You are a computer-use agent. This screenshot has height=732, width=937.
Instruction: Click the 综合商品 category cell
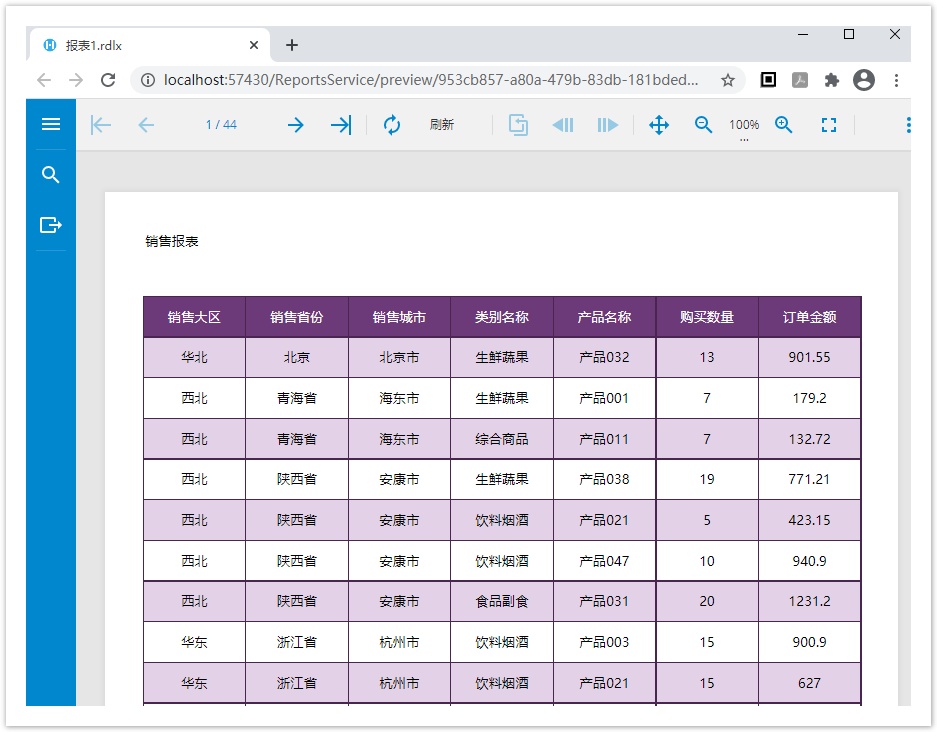502,439
